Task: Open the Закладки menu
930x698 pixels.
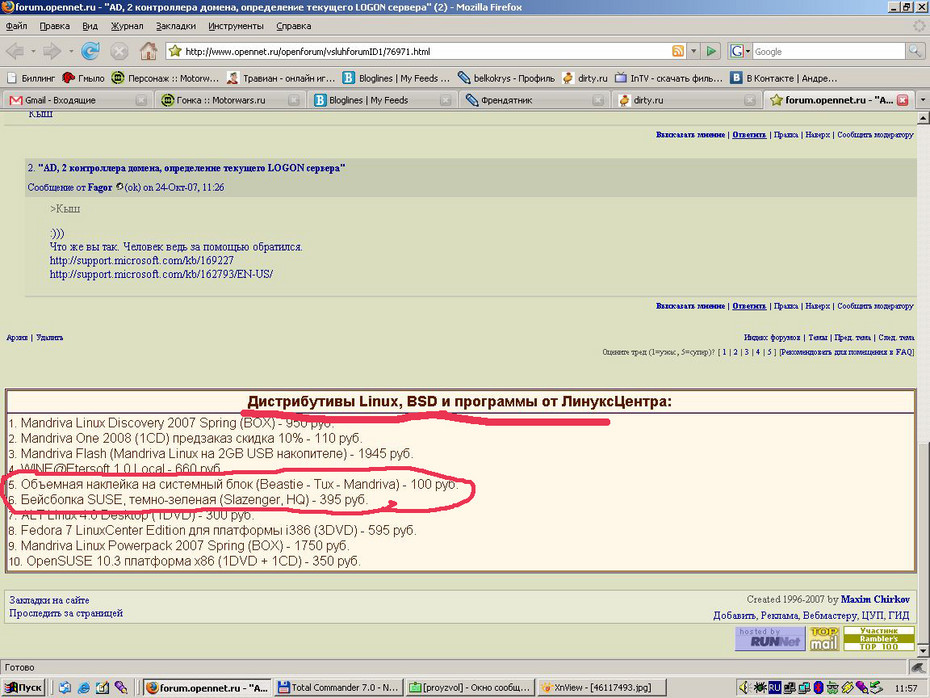Action: point(176,26)
